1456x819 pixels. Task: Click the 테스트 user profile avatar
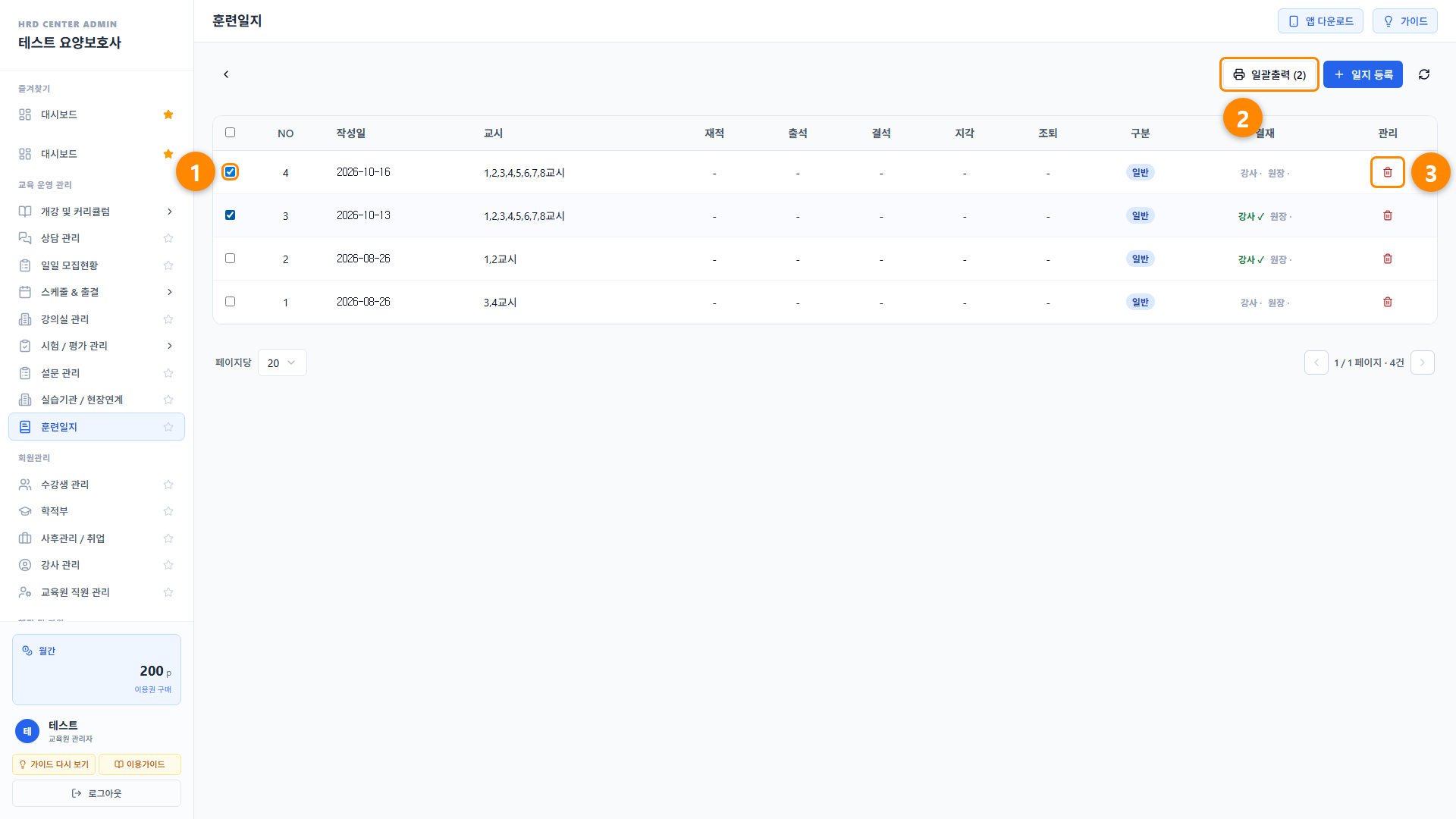tap(27, 731)
